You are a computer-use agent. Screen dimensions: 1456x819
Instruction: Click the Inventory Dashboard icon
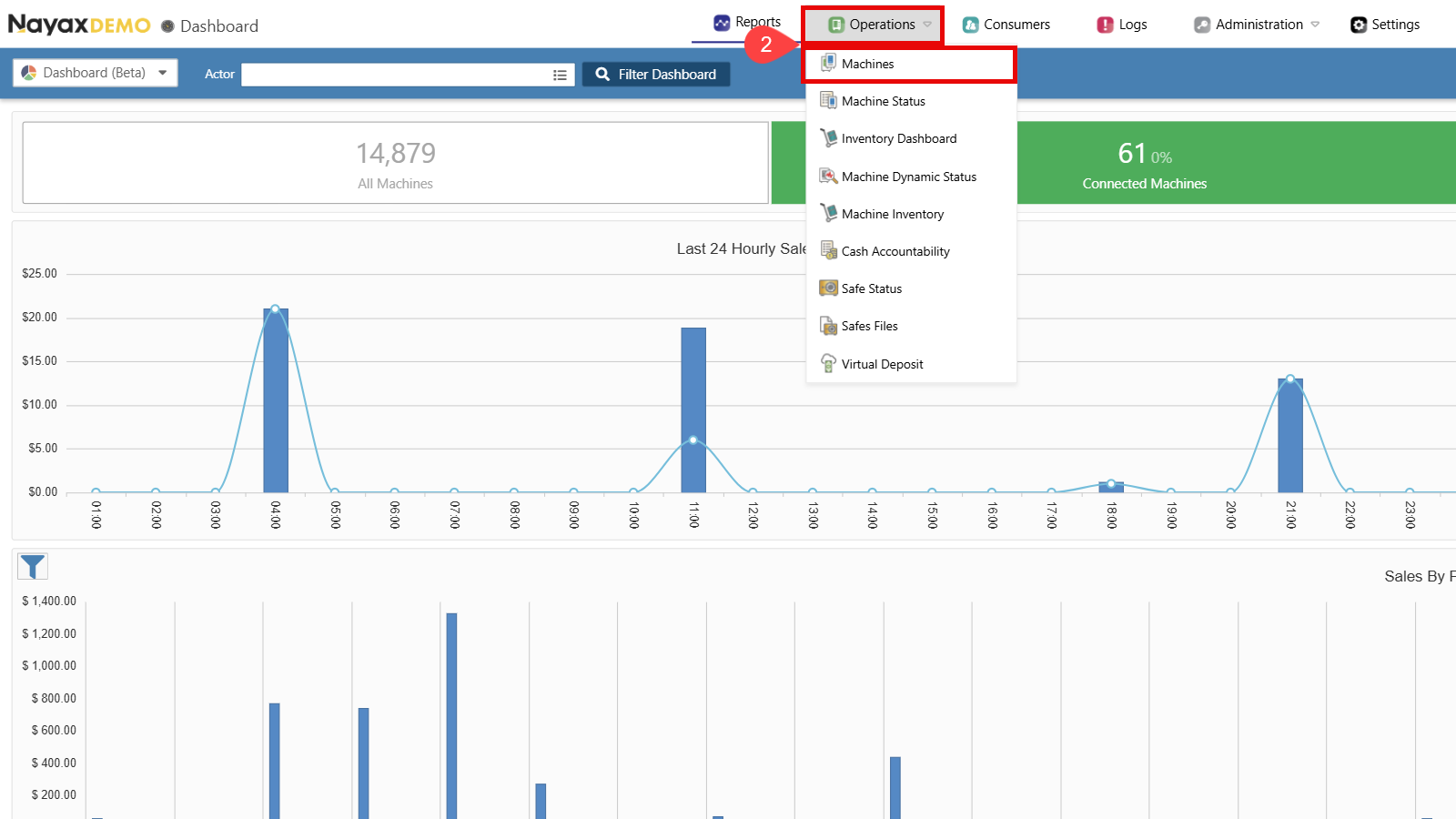828,138
